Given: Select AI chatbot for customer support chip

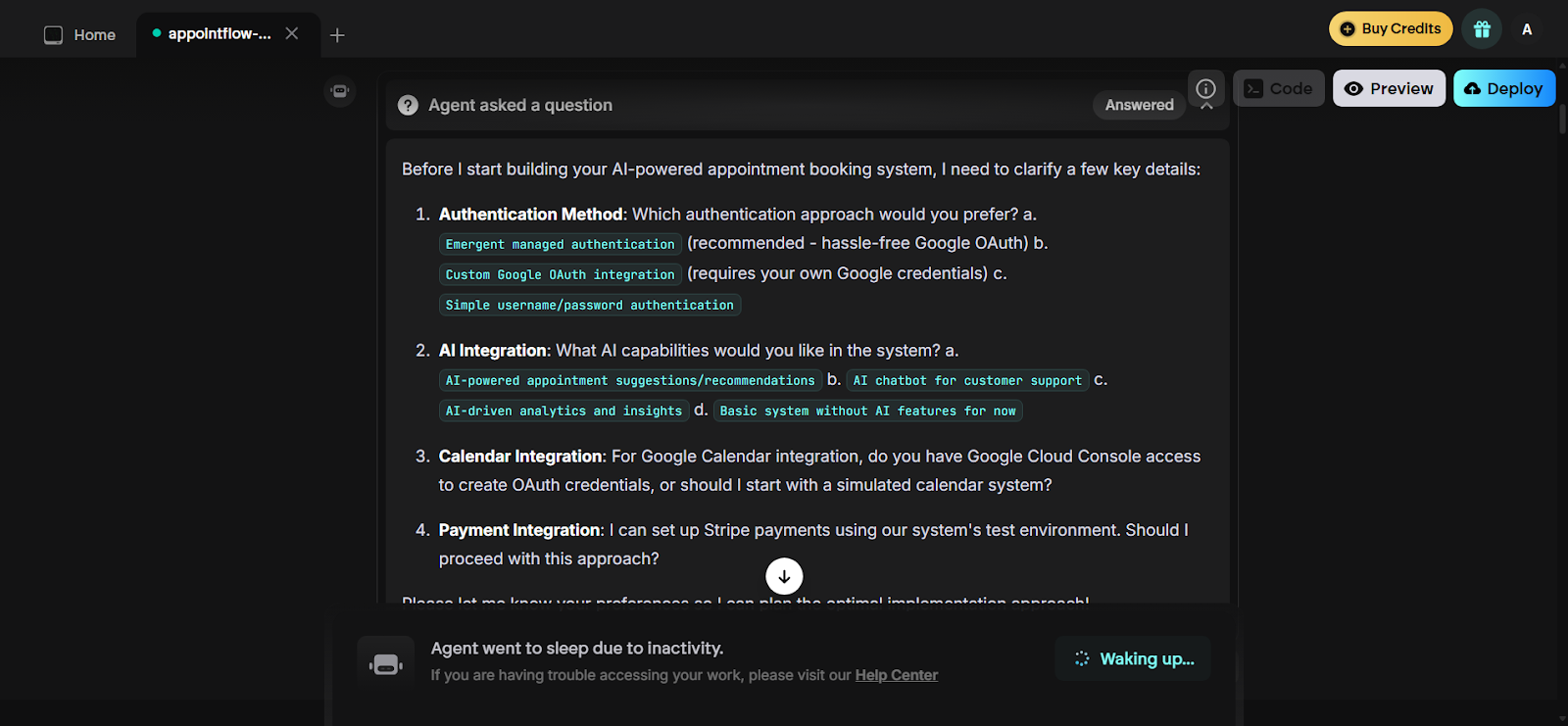Looking at the screenshot, I should point(967,380).
